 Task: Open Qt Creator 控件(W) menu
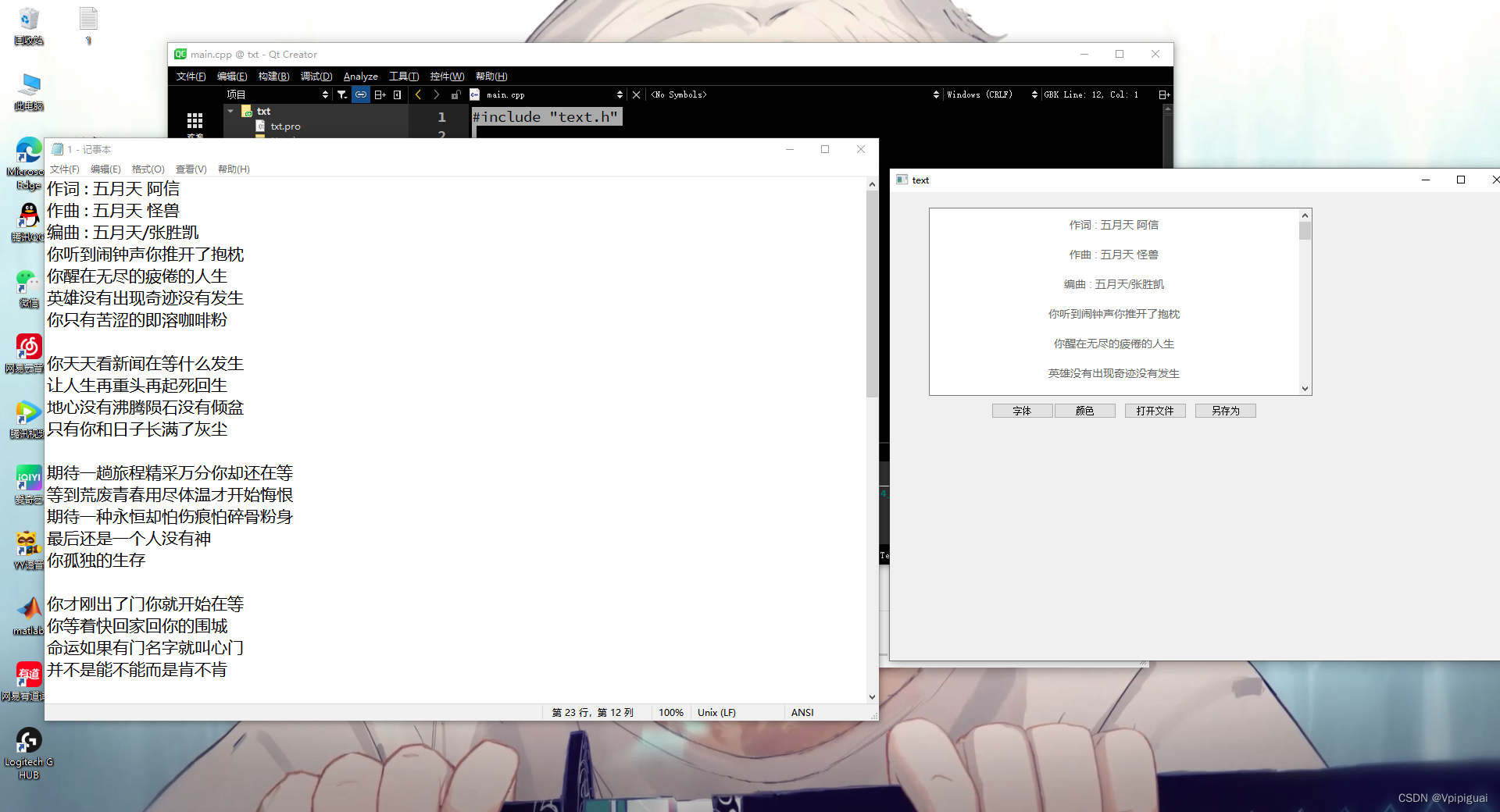447,77
